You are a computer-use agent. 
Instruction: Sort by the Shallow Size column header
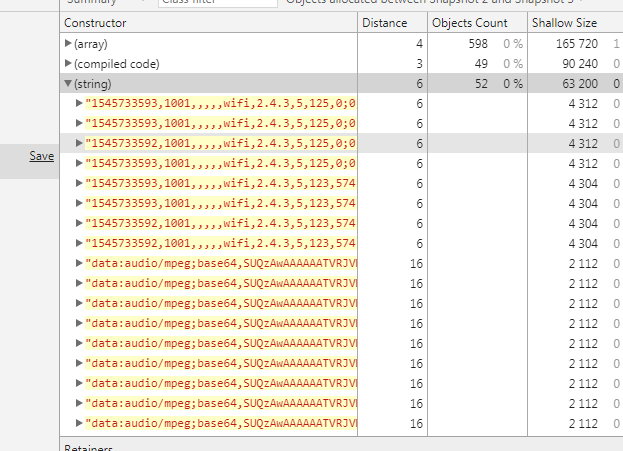pyautogui.click(x=564, y=23)
